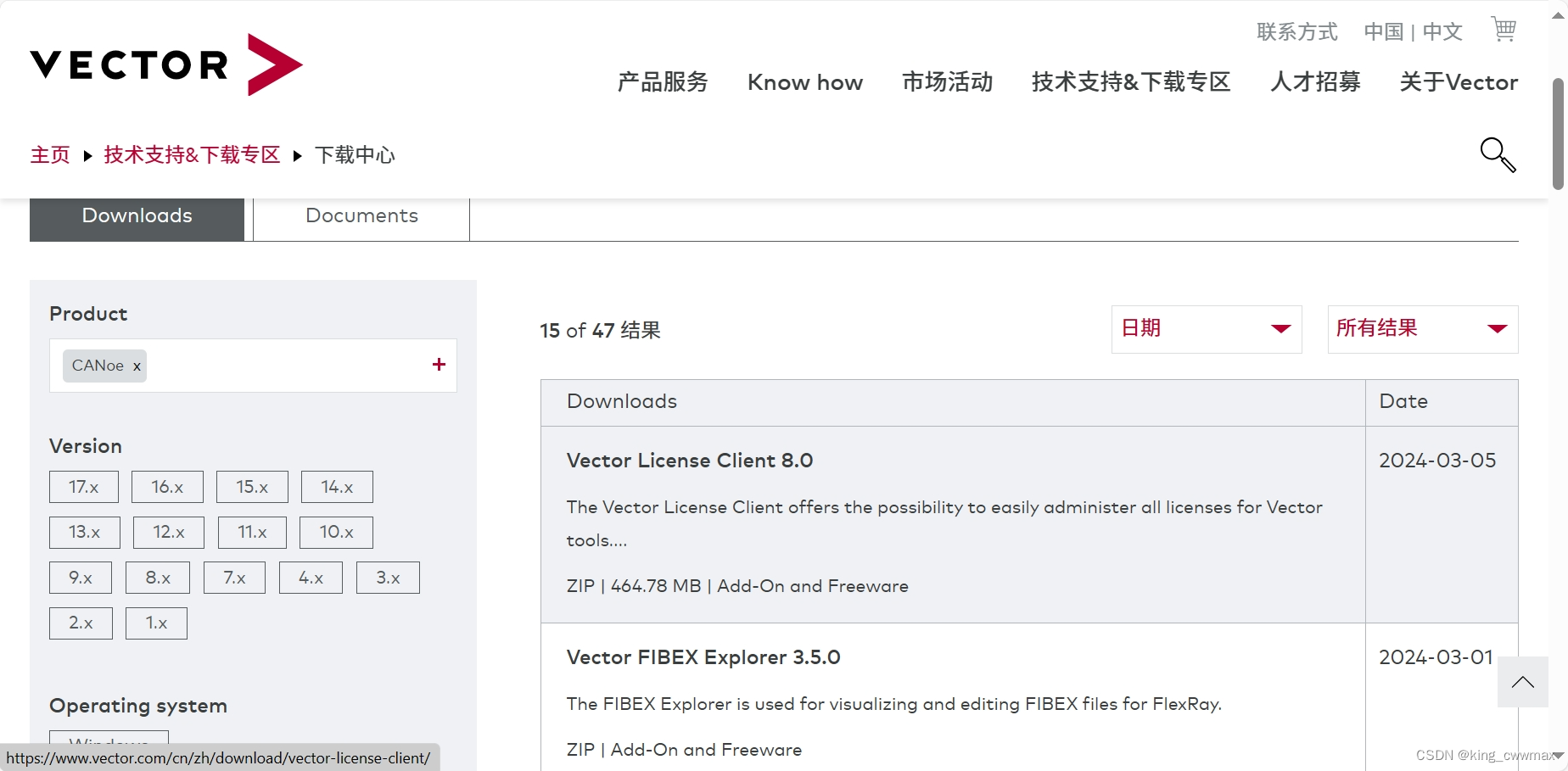The width and height of the screenshot is (1568, 771).
Task: Go to 技术支持&下载专区 breadcrumb
Action: 192,155
